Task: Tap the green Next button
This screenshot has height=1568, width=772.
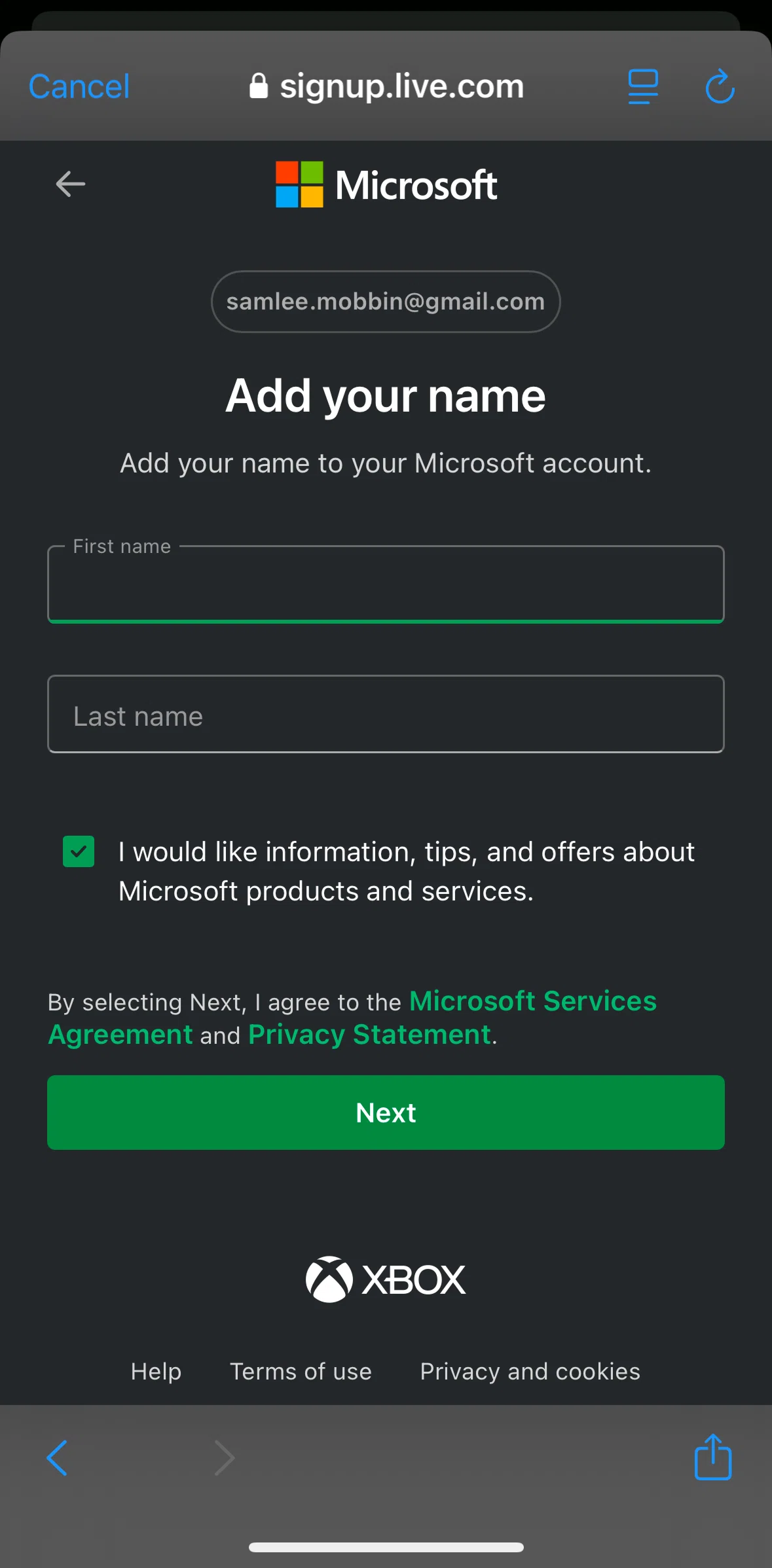Action: (x=386, y=1113)
